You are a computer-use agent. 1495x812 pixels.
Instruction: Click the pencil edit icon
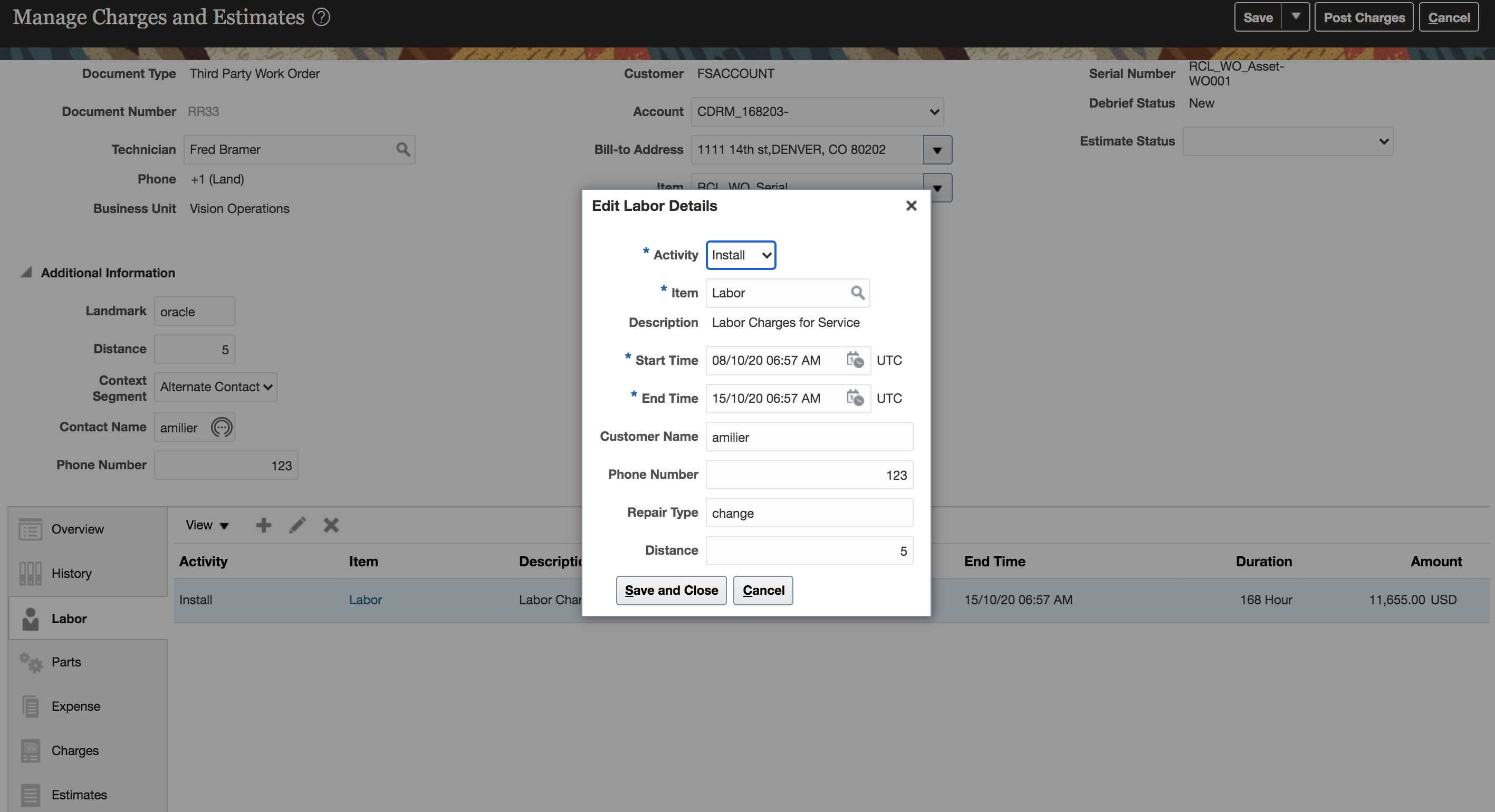coord(297,526)
